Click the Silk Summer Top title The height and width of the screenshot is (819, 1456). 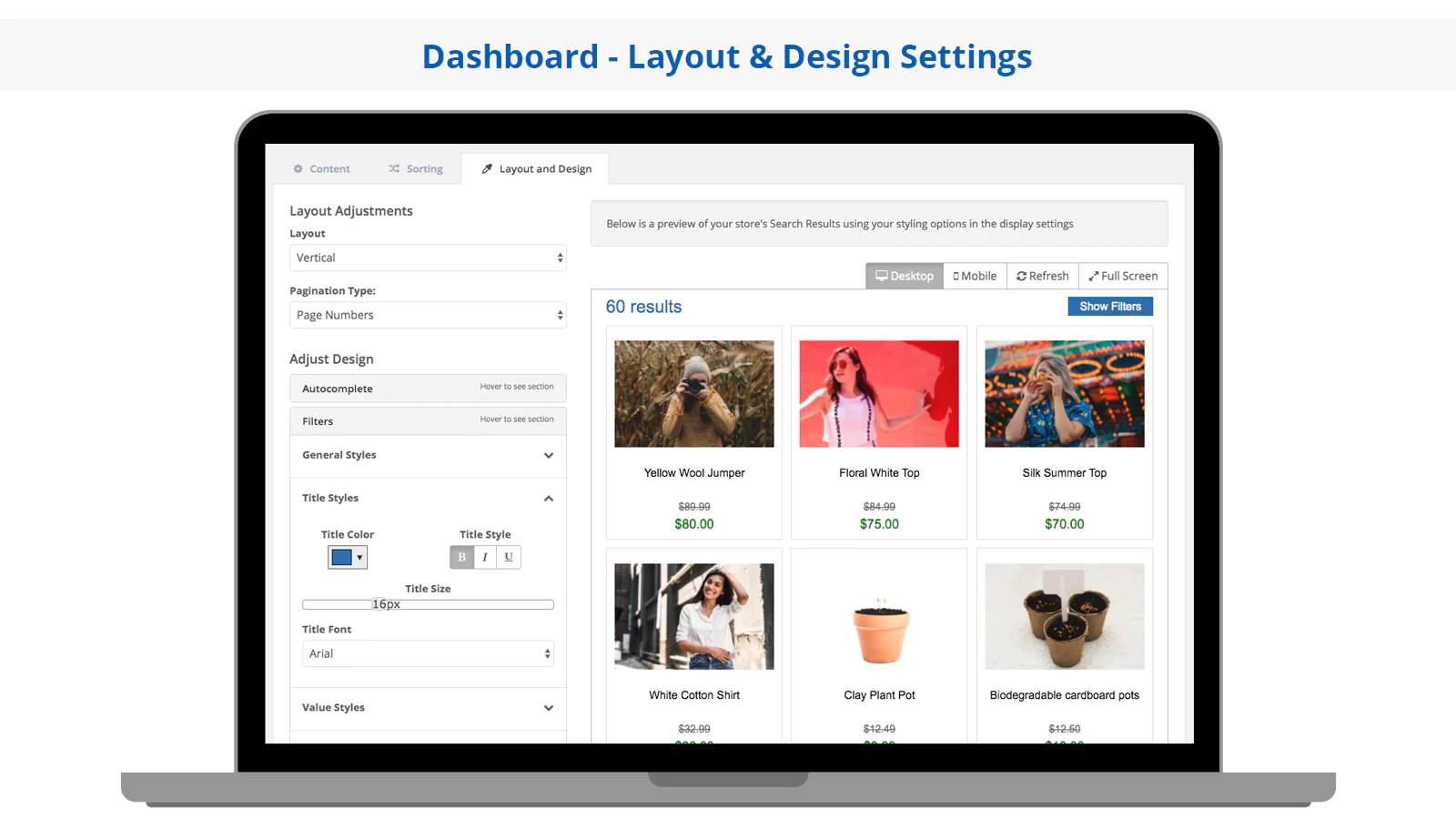(1065, 473)
